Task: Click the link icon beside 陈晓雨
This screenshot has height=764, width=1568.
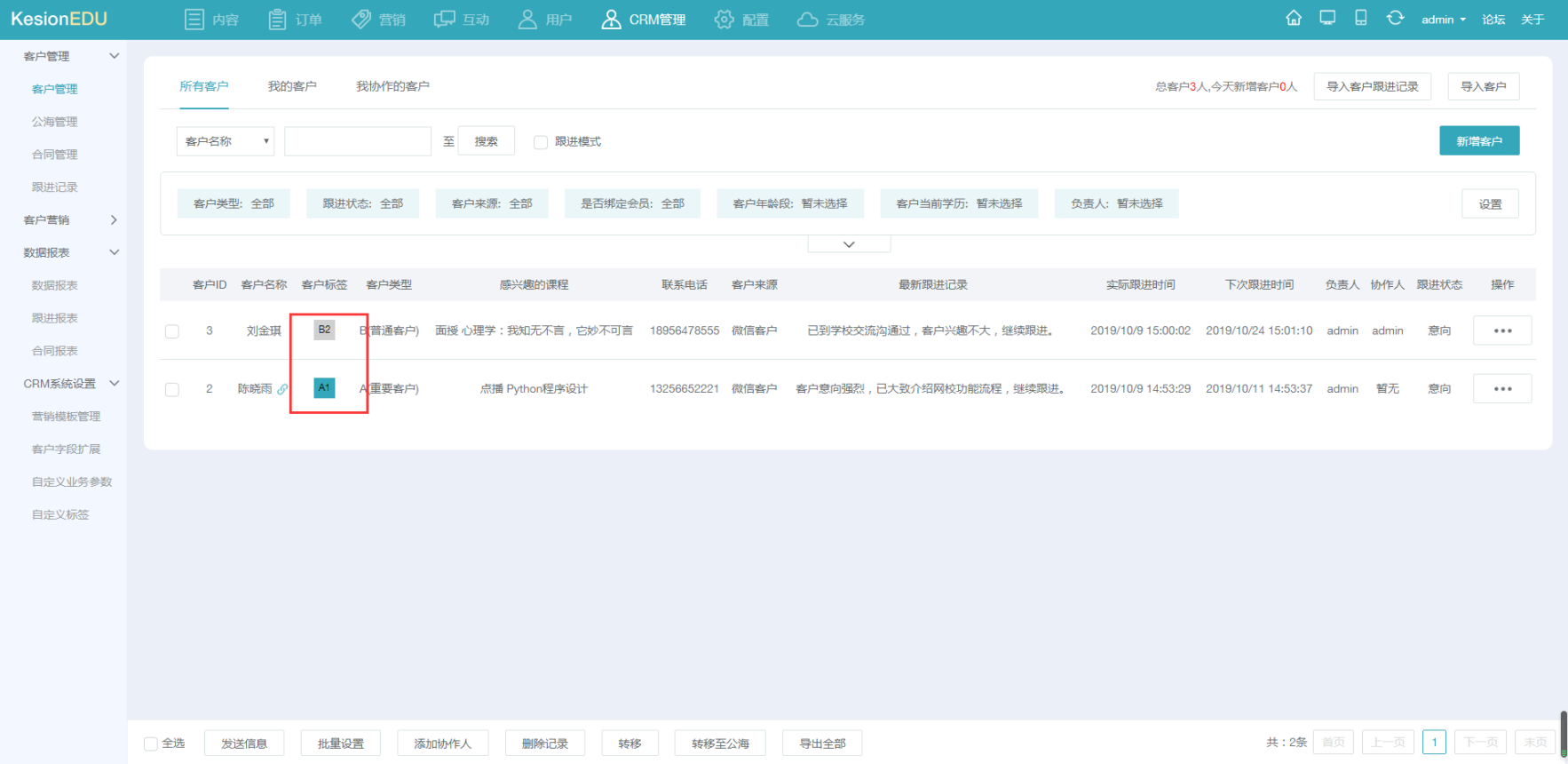Action: [282, 389]
